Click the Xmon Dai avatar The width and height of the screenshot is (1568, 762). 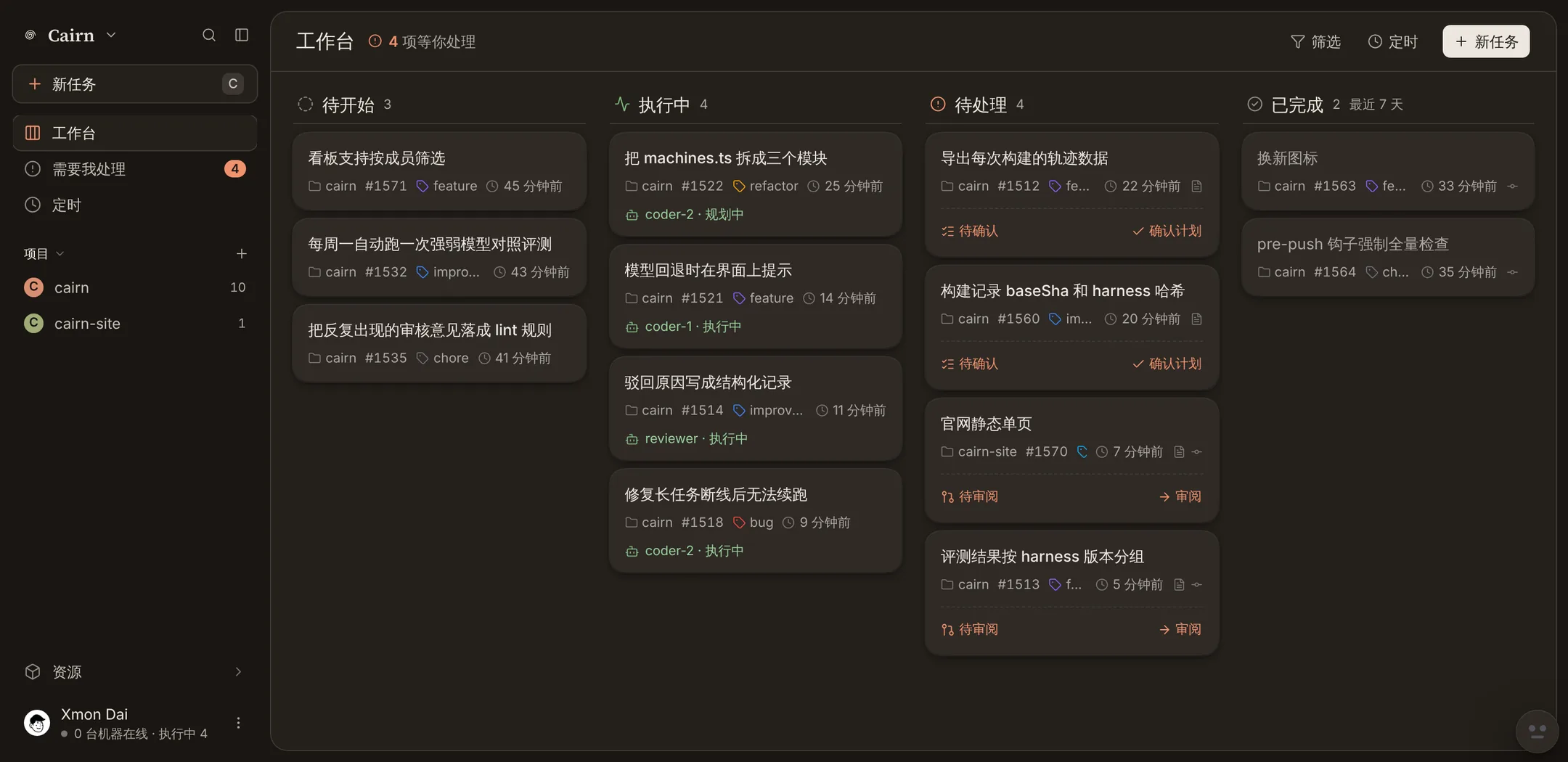pyautogui.click(x=37, y=723)
